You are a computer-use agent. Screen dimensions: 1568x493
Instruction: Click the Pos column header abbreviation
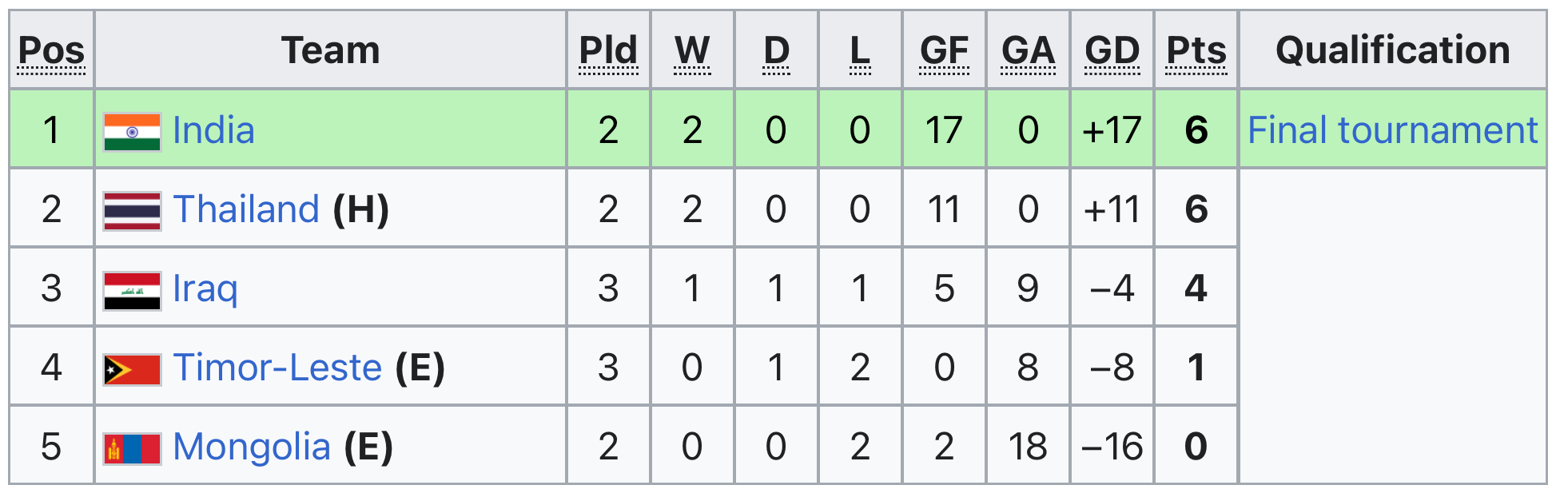tap(51, 51)
